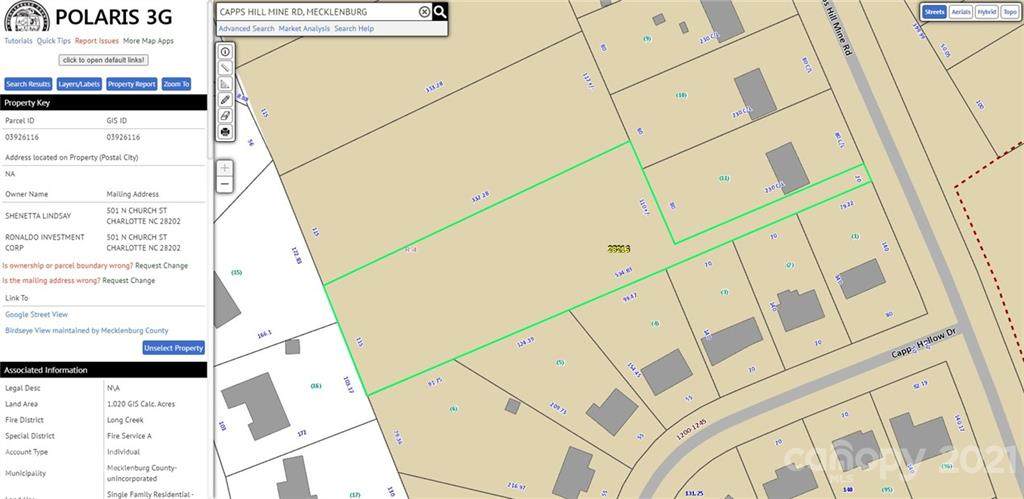This screenshot has height=499, width=1024.
Task: Click parcel number (15) on the map
Action: tap(236, 272)
